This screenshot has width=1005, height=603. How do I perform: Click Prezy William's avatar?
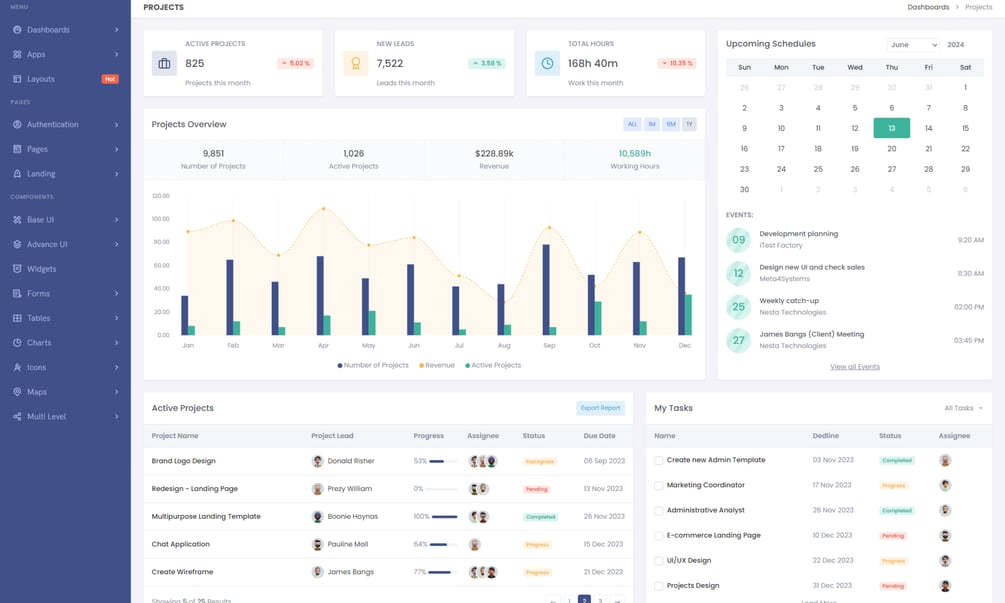[x=317, y=489]
